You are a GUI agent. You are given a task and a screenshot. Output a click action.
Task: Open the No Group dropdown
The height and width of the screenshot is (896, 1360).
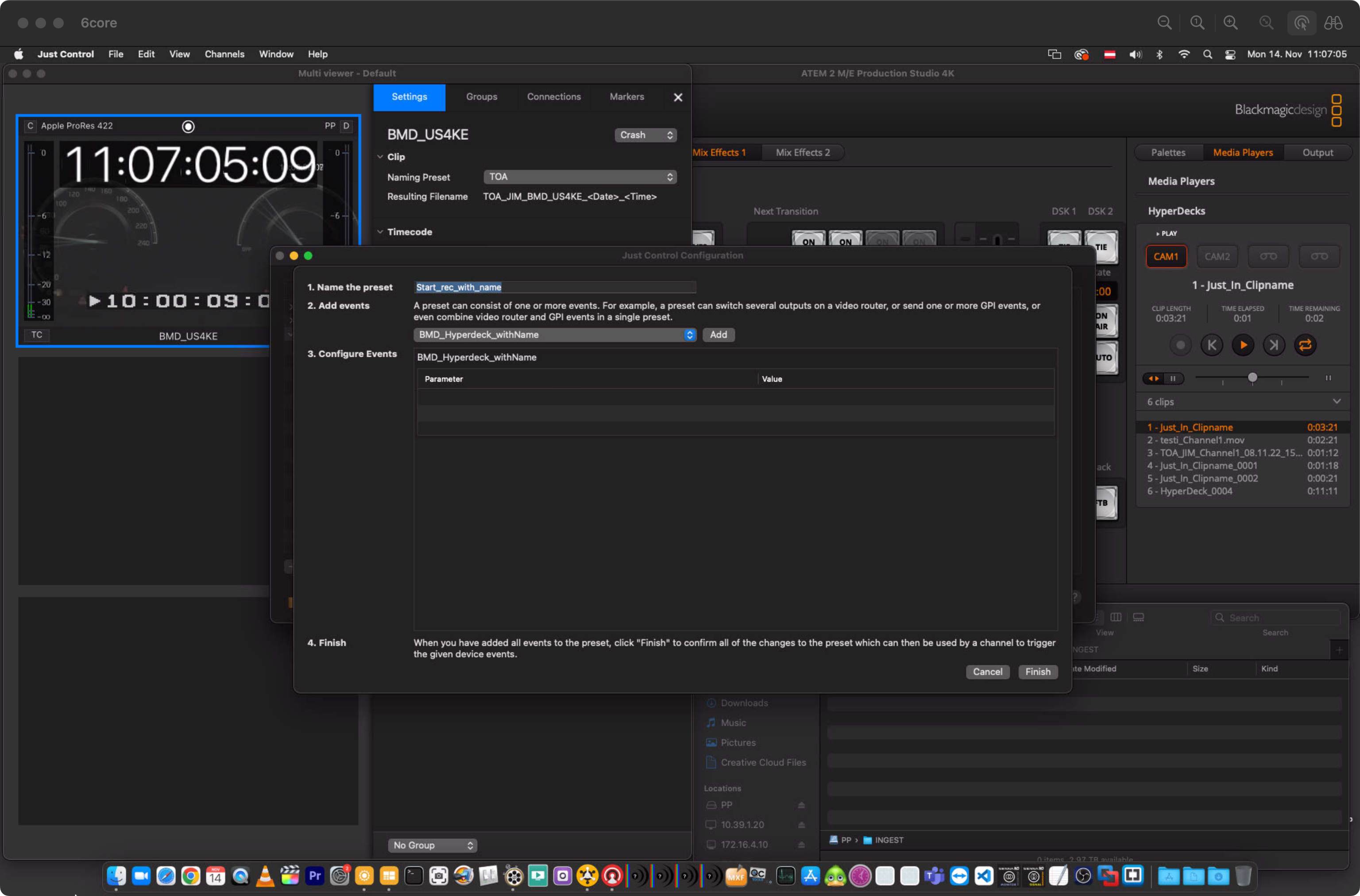point(432,845)
